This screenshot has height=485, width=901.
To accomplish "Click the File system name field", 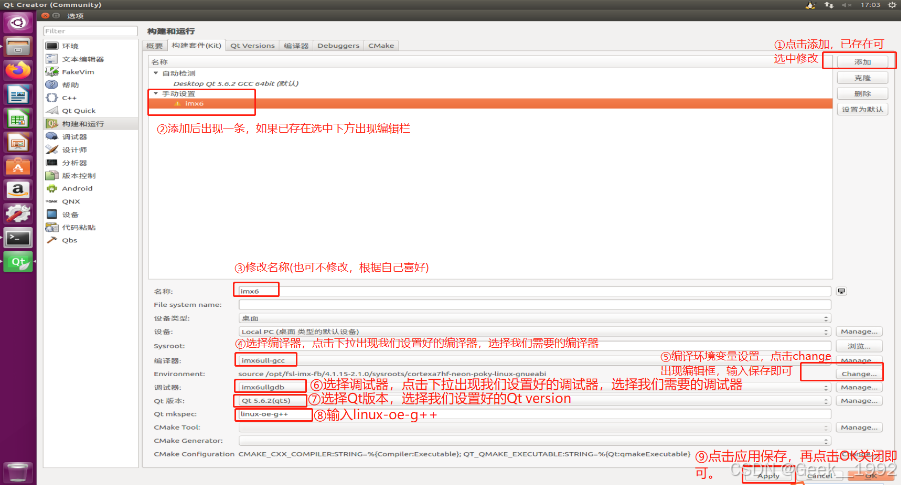I will pos(534,305).
